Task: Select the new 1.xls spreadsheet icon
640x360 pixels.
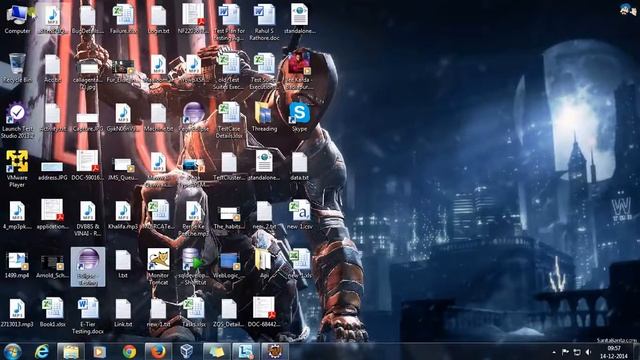Action: (x=300, y=264)
